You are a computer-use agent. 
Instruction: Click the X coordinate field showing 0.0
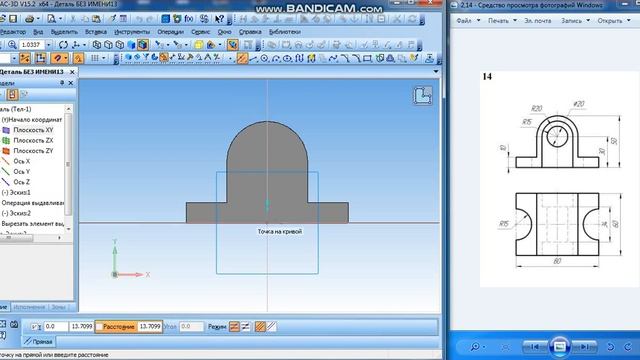pyautogui.click(x=56, y=327)
